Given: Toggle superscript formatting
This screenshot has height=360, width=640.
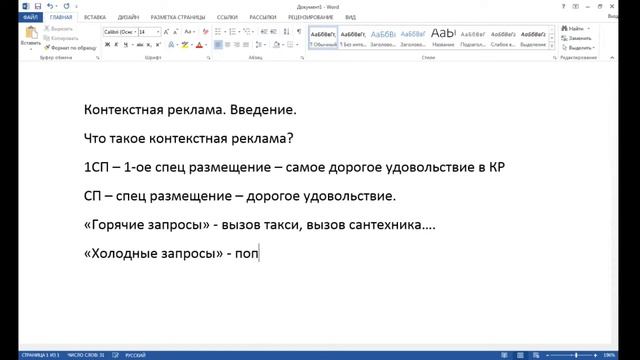Looking at the screenshot, I should [x=158, y=44].
